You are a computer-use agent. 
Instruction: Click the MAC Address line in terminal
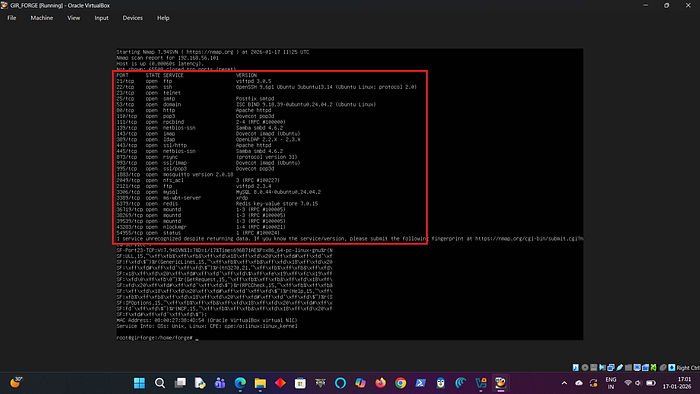pyautogui.click(x=207, y=320)
